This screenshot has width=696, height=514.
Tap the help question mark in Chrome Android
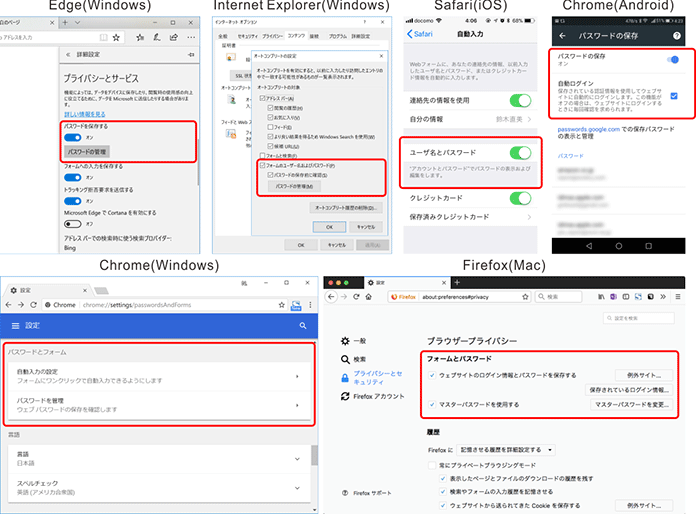(676, 36)
